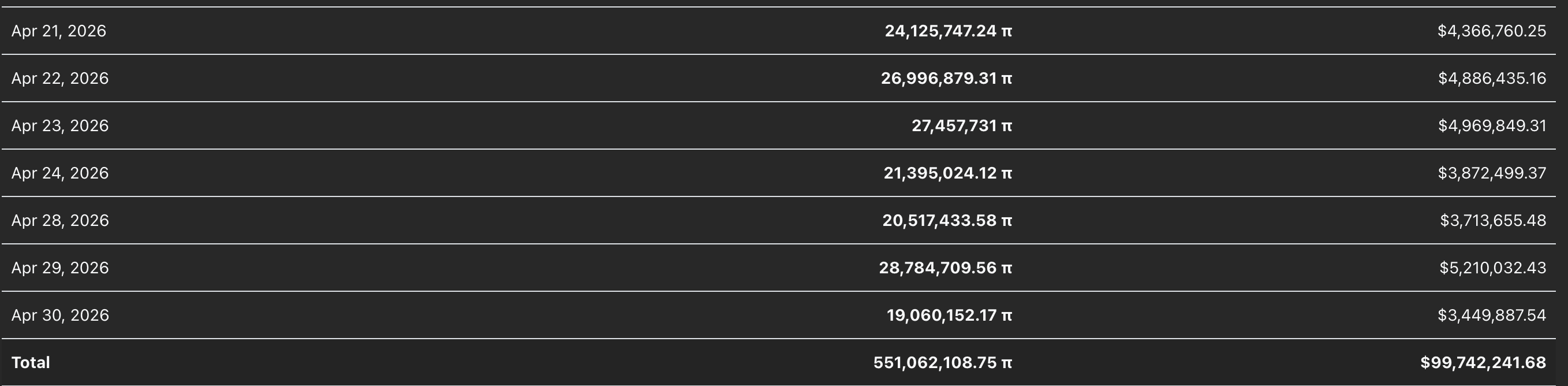Select the Apr 24, 2026 date
Viewport: 1568px width, 386px height.
point(59,173)
